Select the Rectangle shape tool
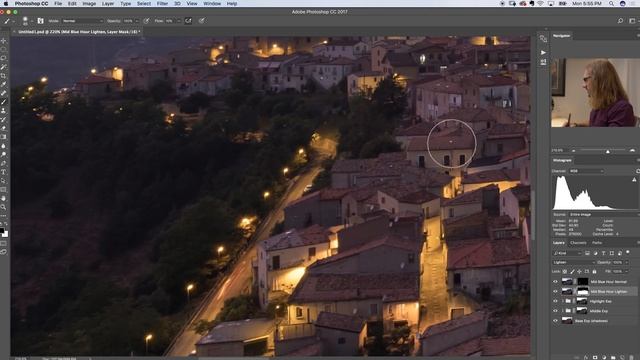Viewport: 640px width, 360px height. coord(4,189)
